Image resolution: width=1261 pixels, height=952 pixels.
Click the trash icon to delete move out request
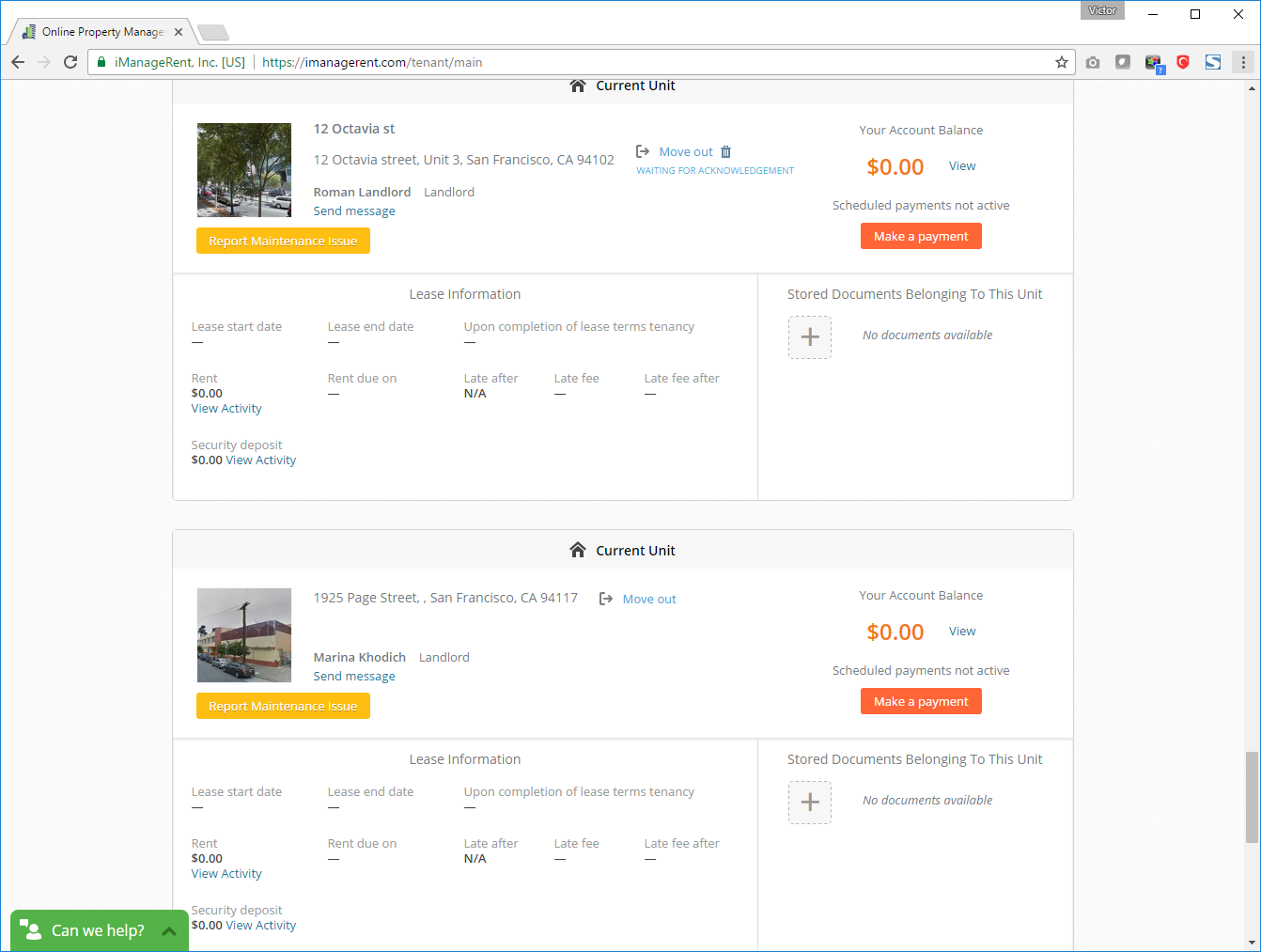(724, 151)
